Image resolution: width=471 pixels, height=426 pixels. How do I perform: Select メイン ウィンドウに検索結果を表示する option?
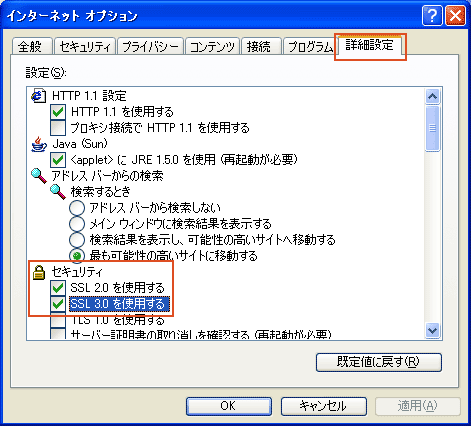(x=77, y=224)
